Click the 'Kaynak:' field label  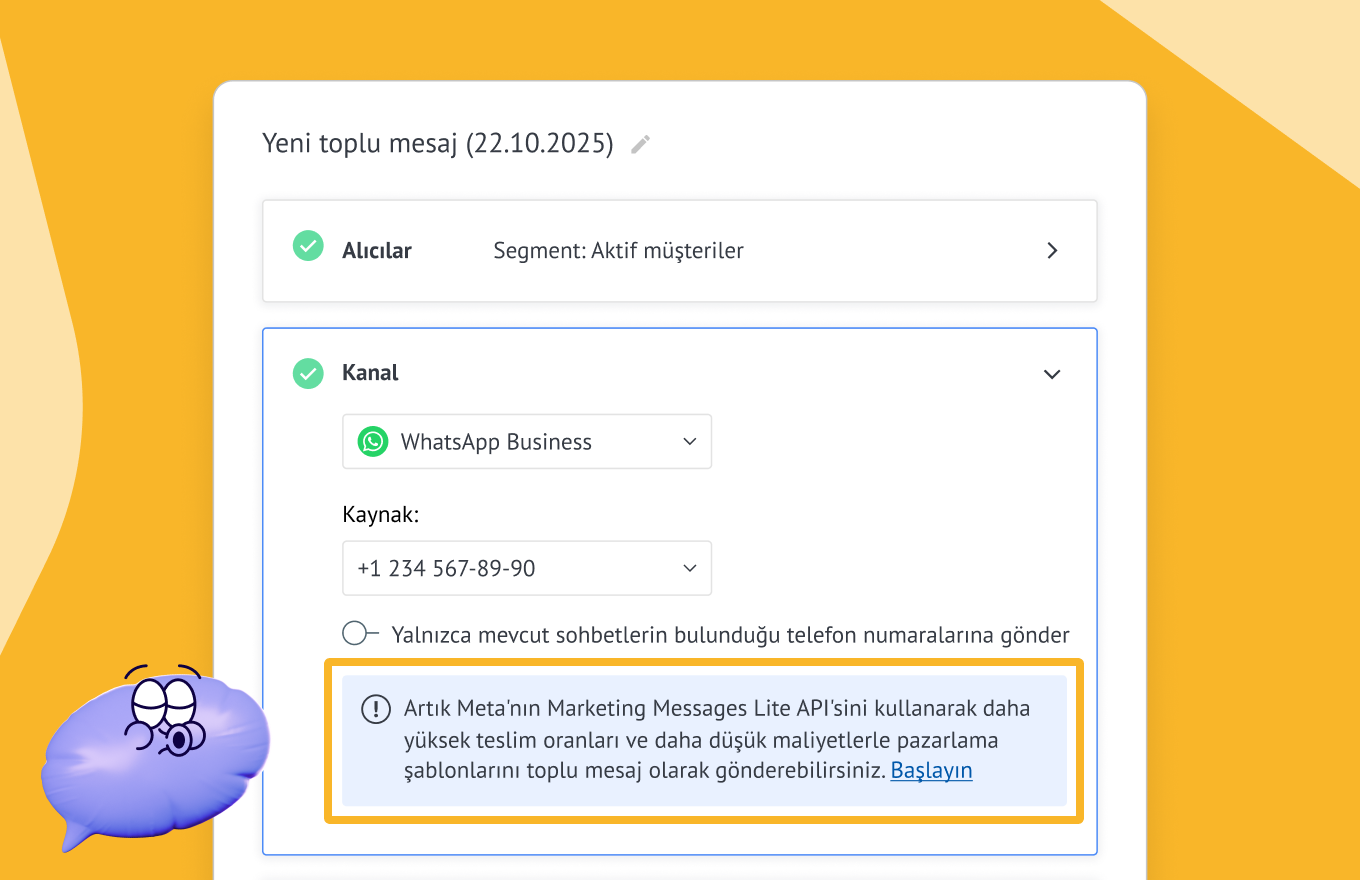pos(380,515)
